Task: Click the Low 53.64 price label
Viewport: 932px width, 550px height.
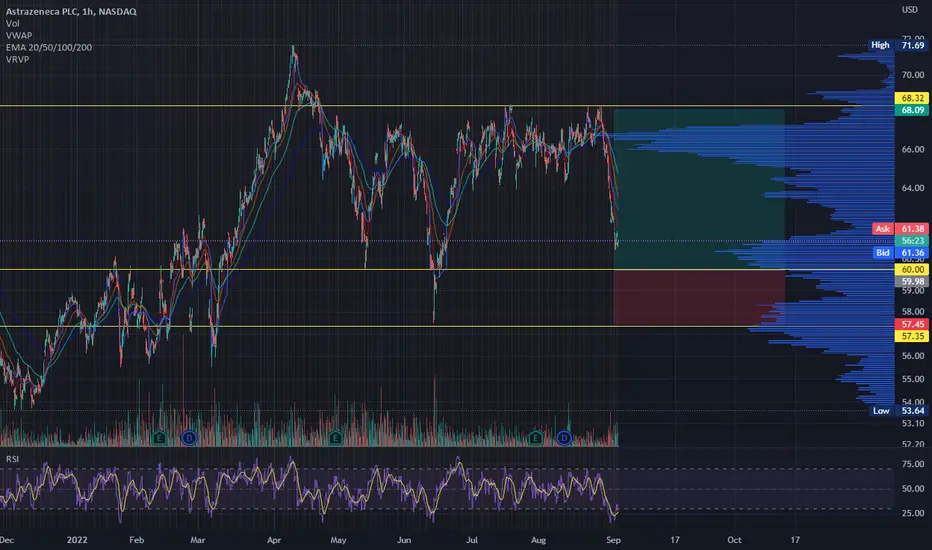Action: point(898,411)
